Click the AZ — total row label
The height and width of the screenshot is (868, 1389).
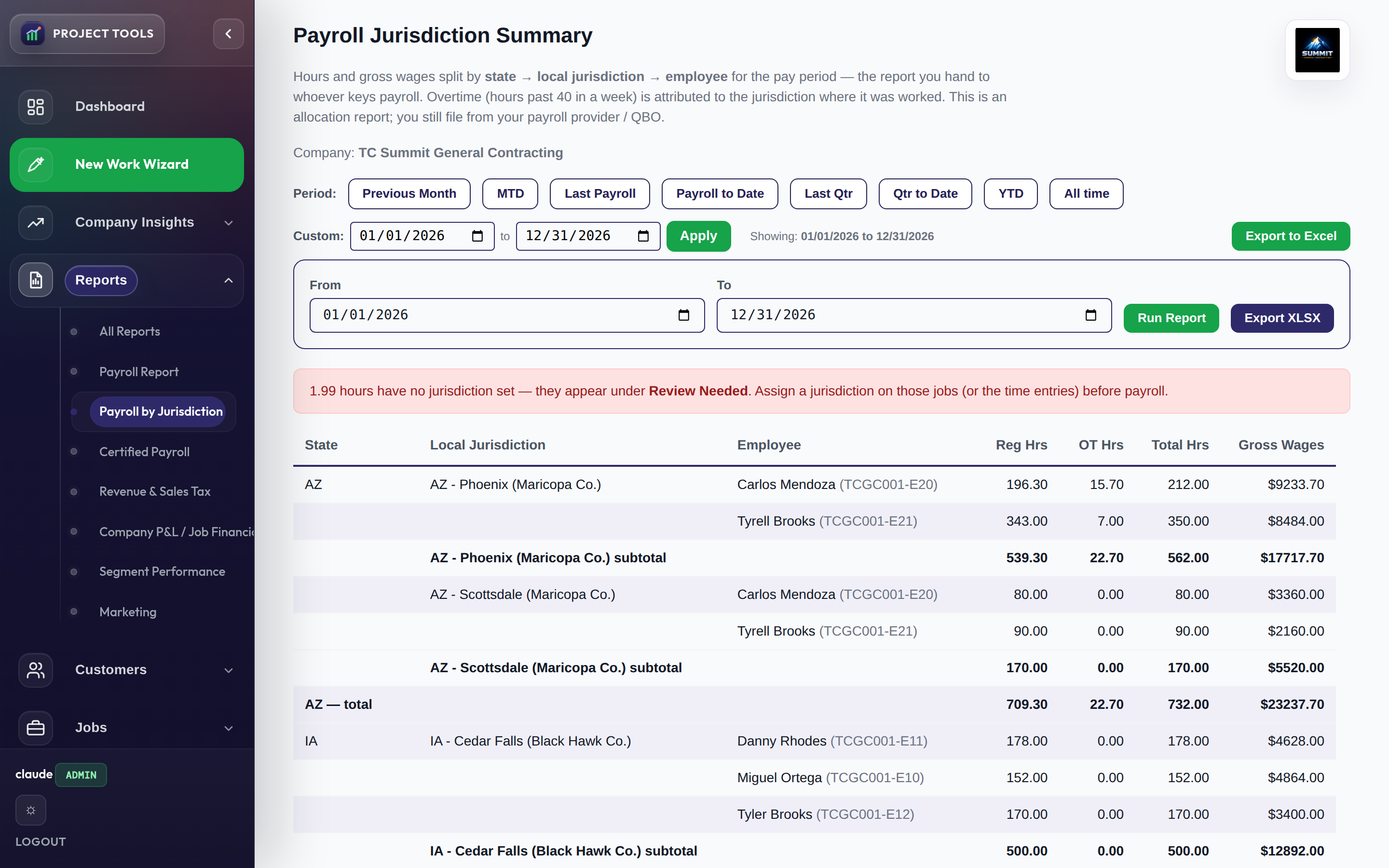(x=338, y=705)
